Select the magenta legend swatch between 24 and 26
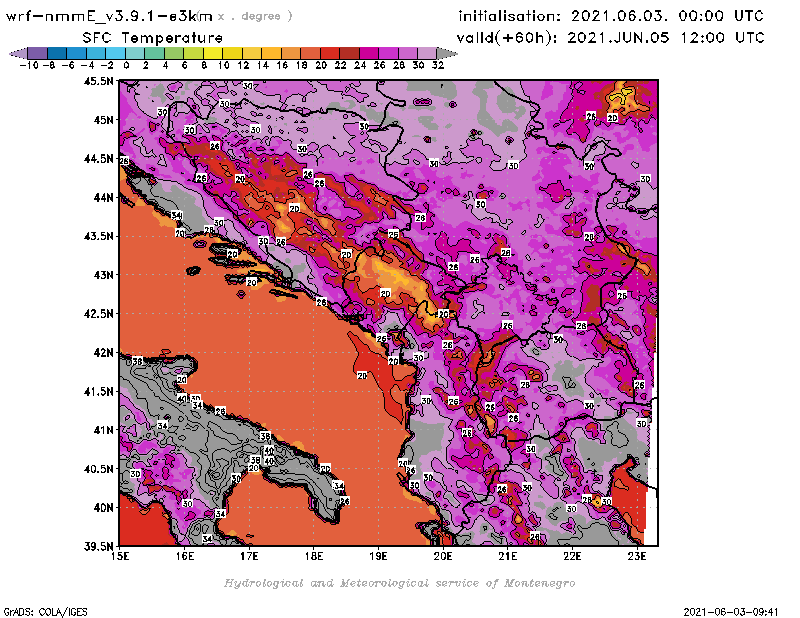800x618 pixels. point(369,53)
